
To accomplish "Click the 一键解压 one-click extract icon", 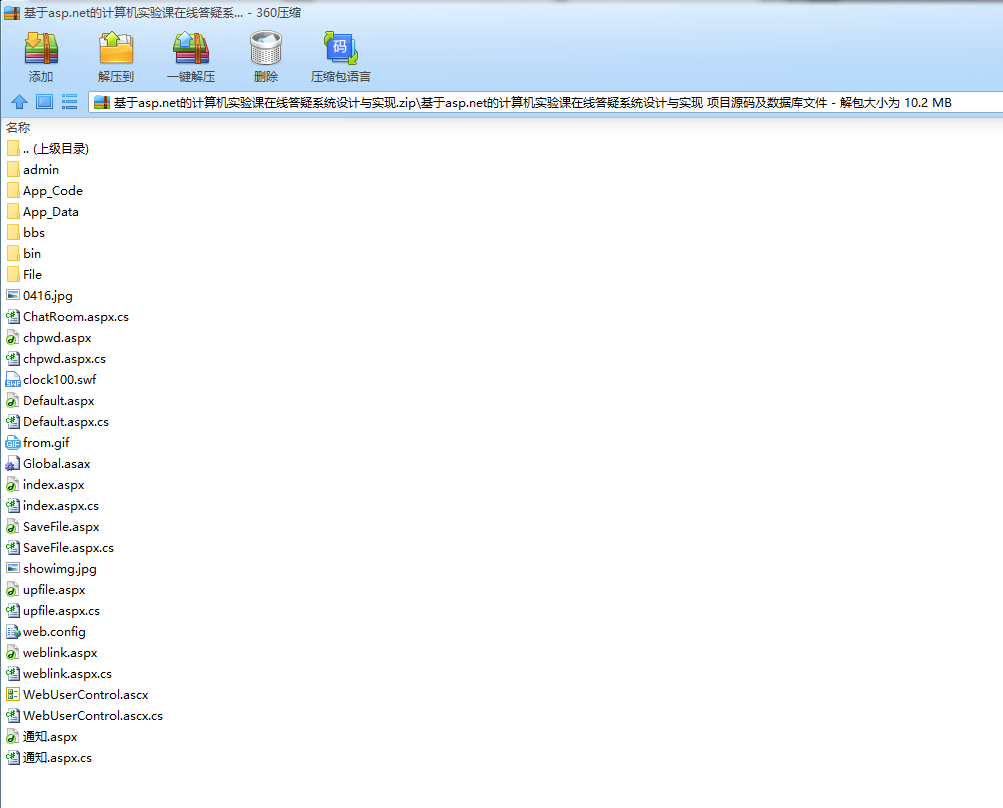I will pyautogui.click(x=191, y=49).
